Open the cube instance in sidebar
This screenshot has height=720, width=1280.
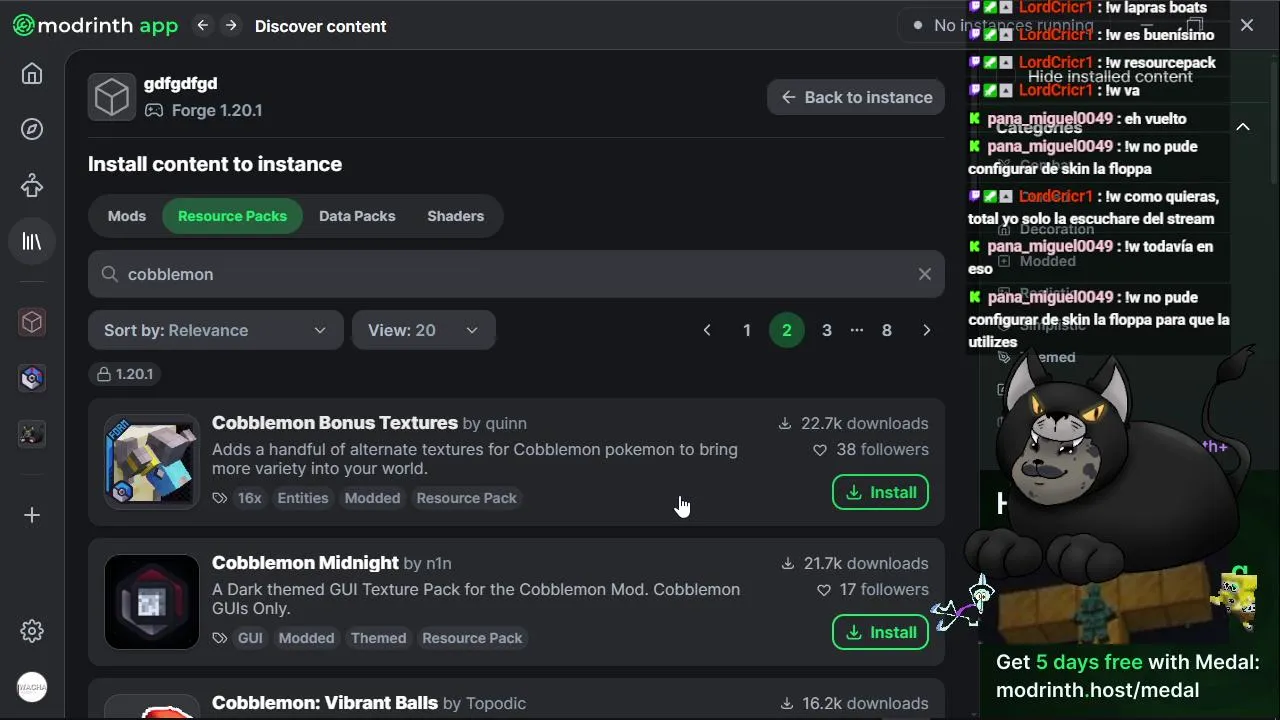[x=32, y=322]
